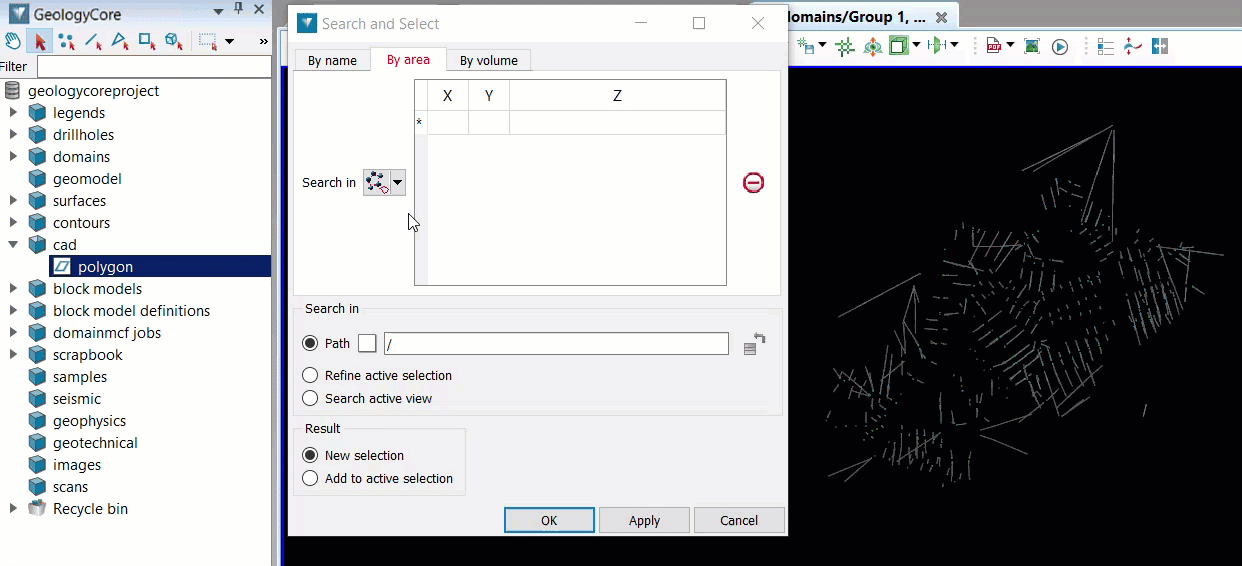Select the polygon item under cad
The height and width of the screenshot is (566, 1242).
160,267
